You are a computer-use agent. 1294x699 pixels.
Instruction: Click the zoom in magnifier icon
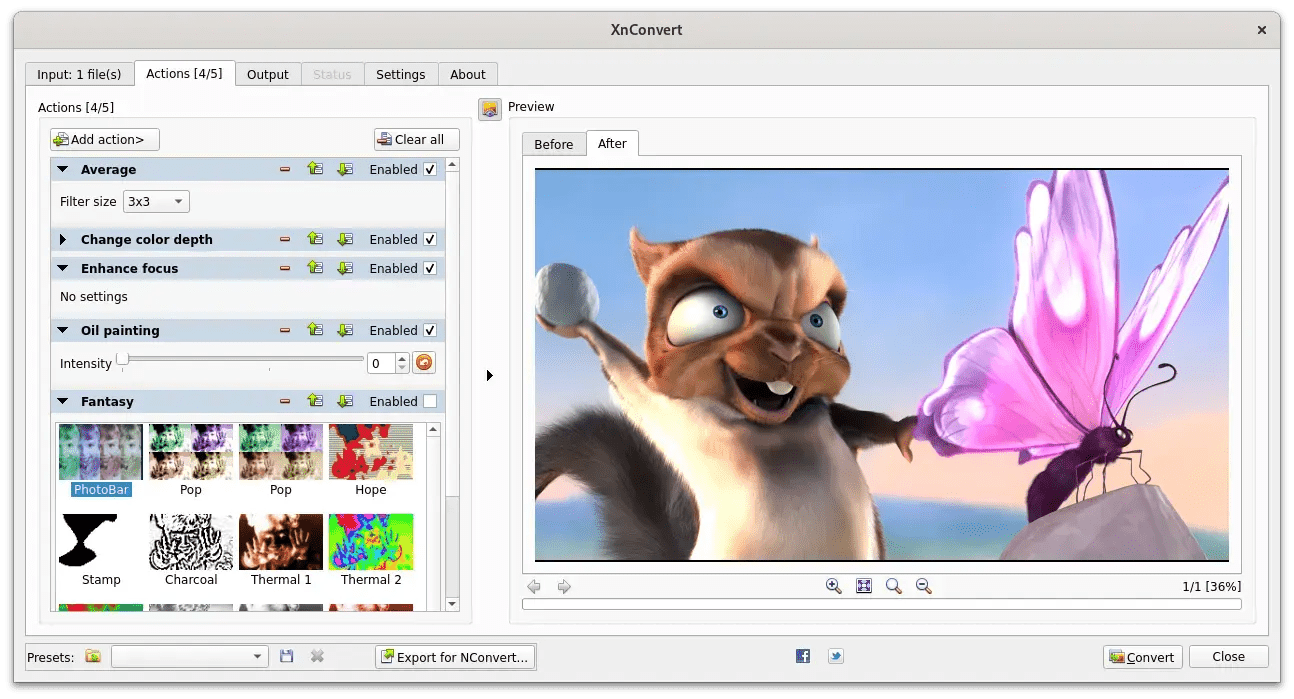(x=833, y=587)
